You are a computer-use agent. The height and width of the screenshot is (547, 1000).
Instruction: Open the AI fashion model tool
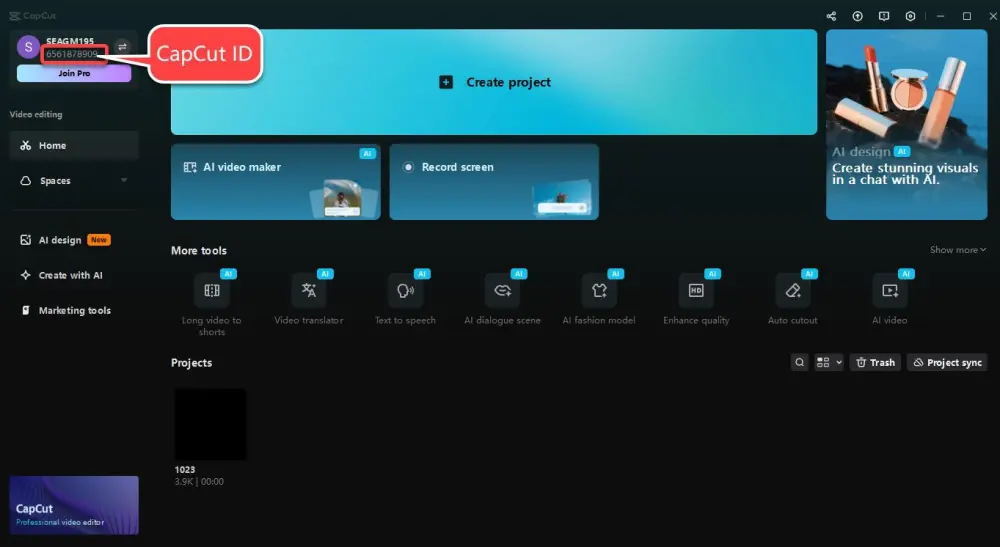(599, 291)
